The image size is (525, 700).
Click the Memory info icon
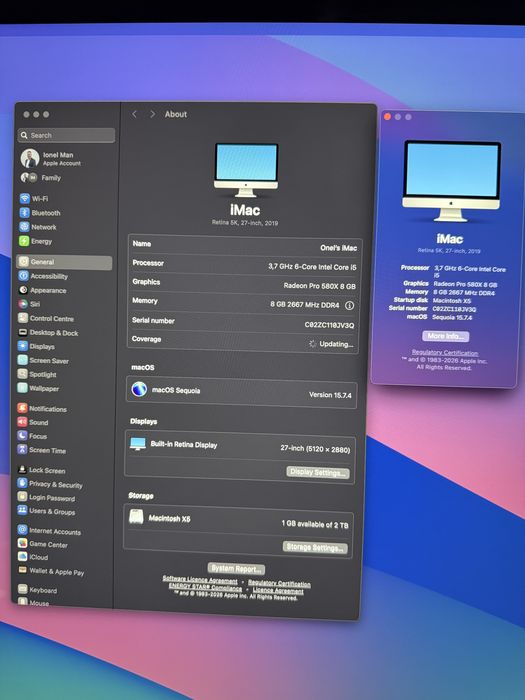350,305
